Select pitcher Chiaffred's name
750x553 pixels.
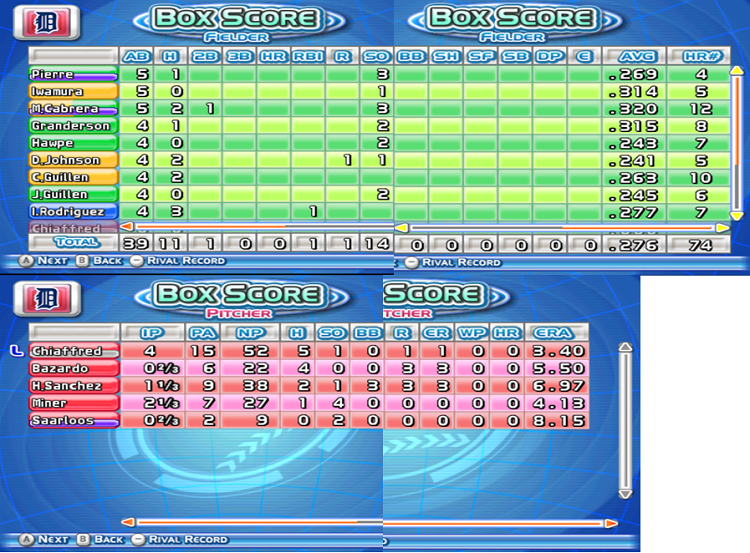pos(74,351)
